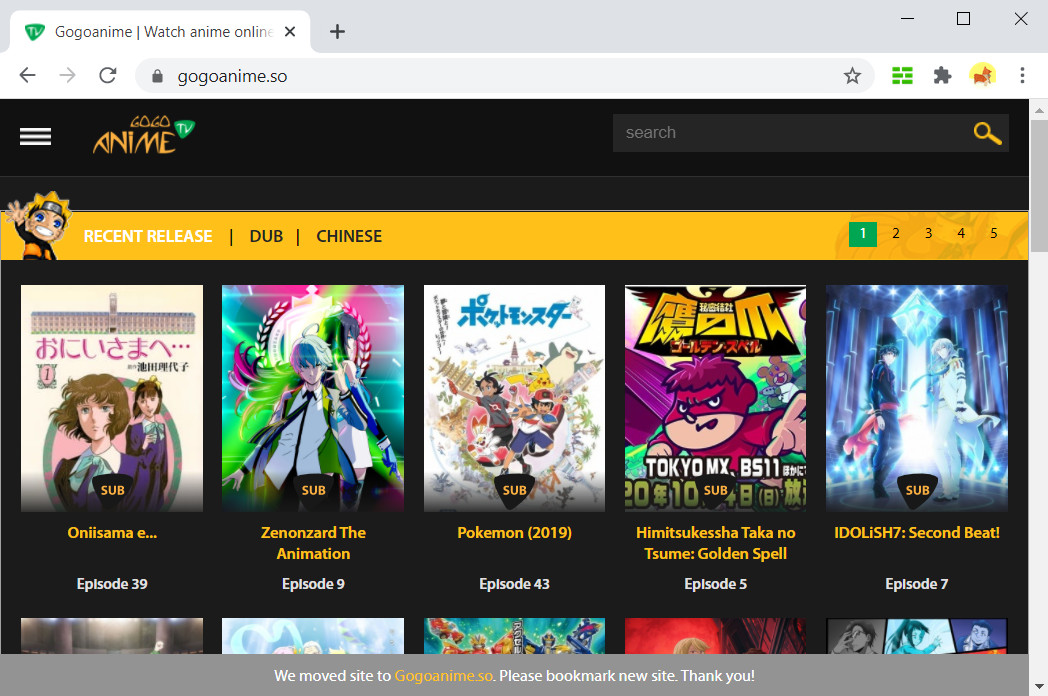Click the green sheets extension icon
Viewport: 1048px width, 696px height.
[902, 75]
